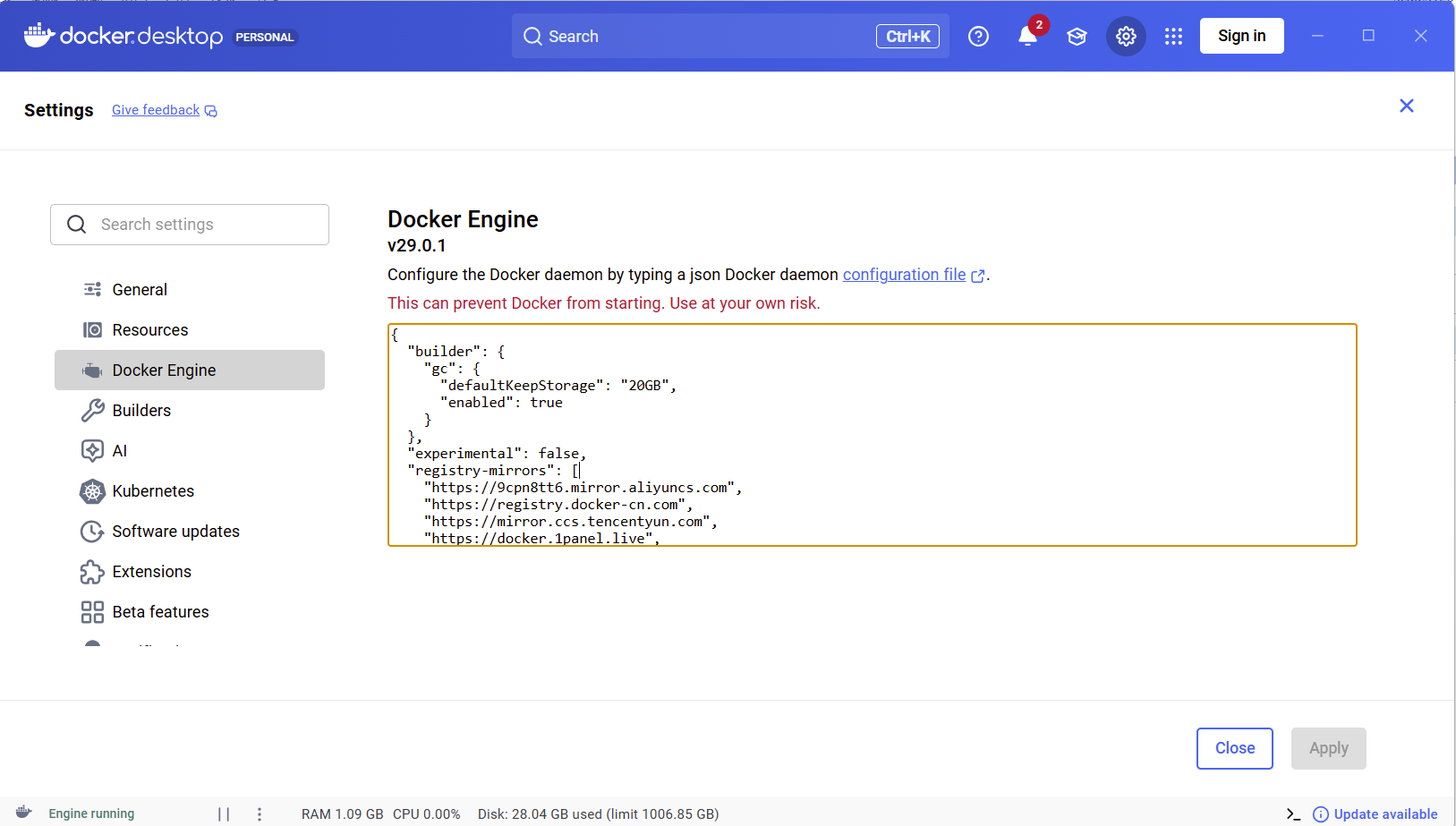Click the registry.docker-cn.com mirror line
Screen dimensions: 1456x826
[558, 505]
